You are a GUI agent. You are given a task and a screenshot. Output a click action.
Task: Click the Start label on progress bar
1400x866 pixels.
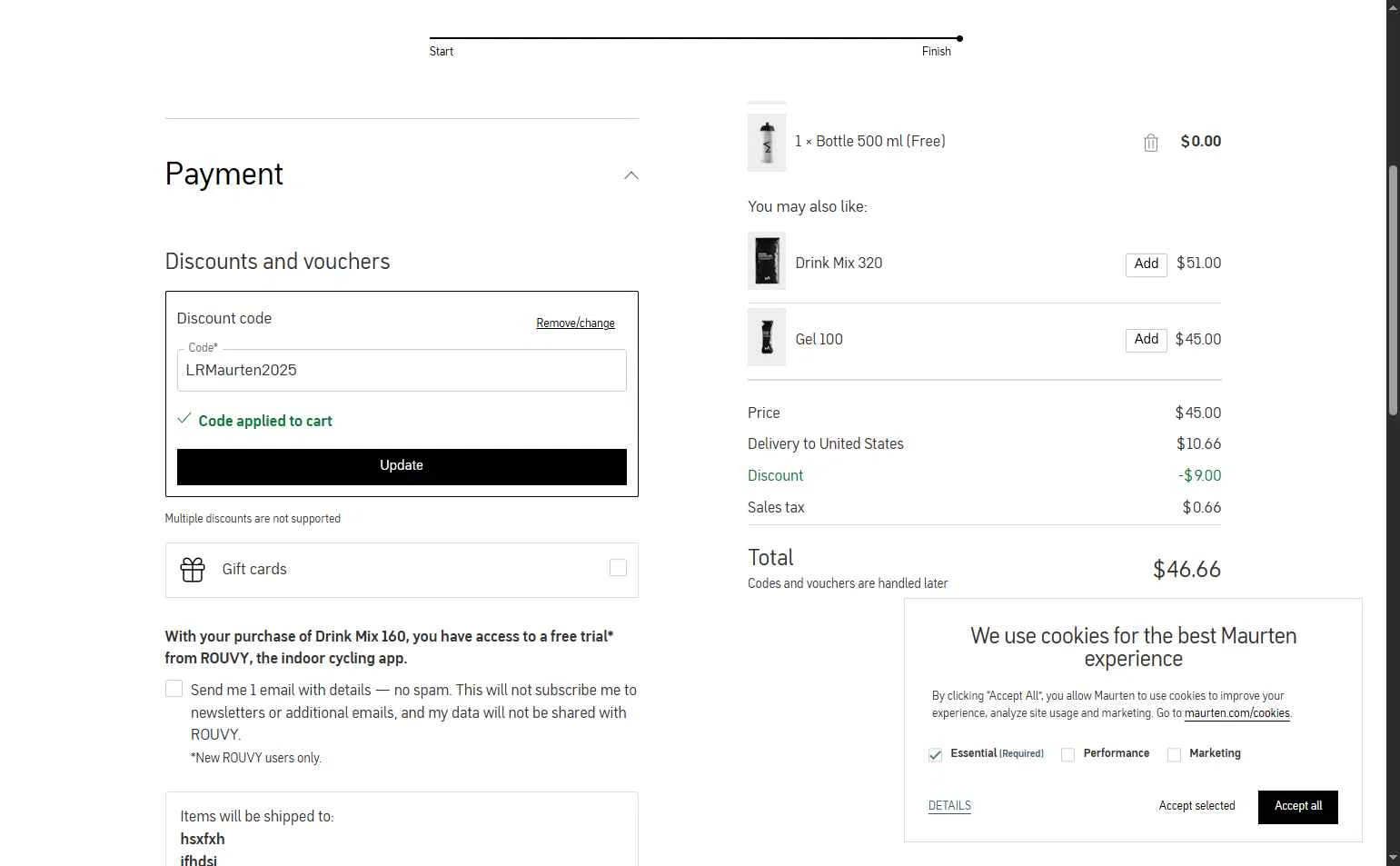coord(442,52)
